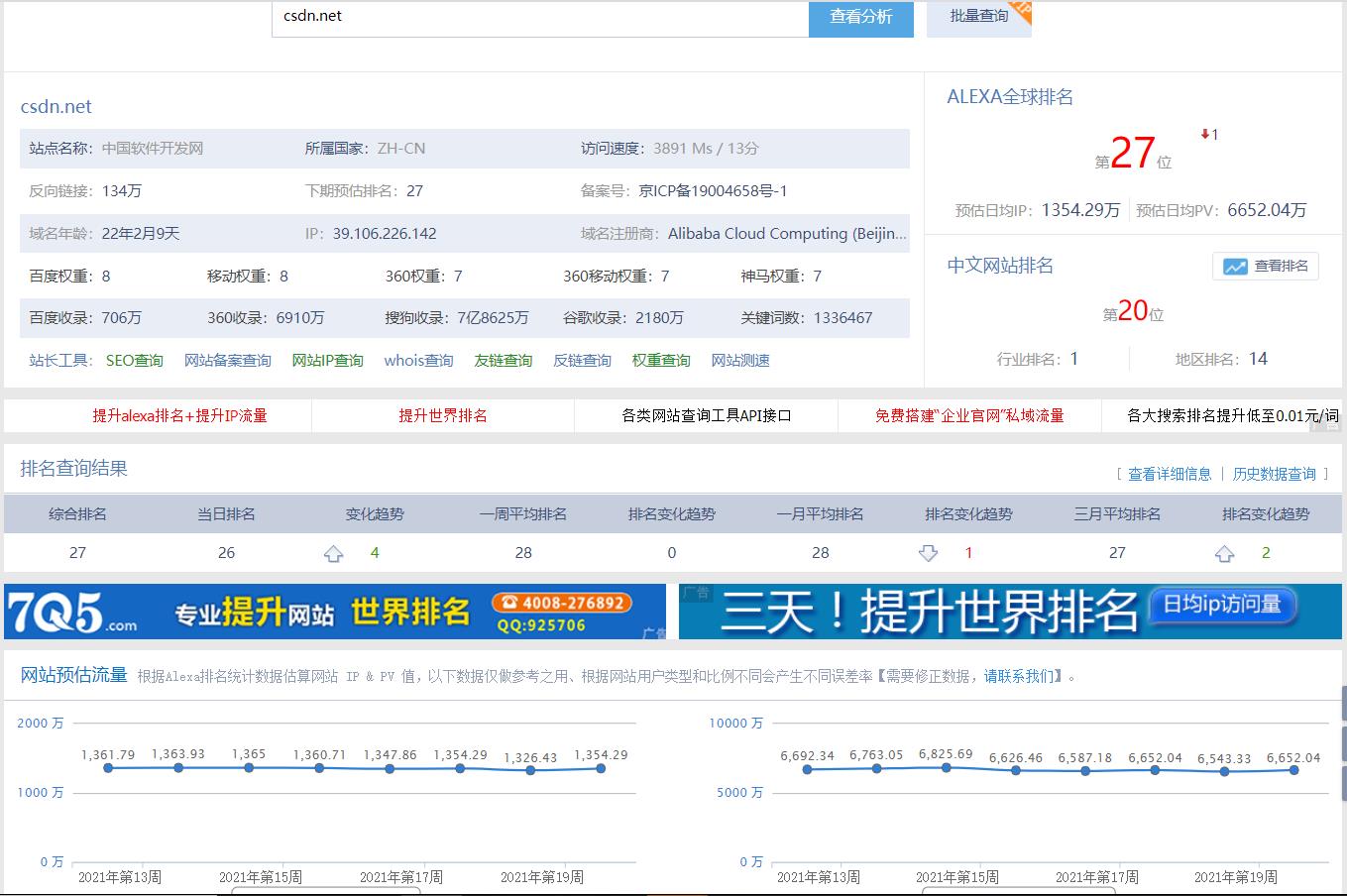Open the 权重查询 link
The height and width of the screenshot is (896, 1347).
[x=662, y=361]
